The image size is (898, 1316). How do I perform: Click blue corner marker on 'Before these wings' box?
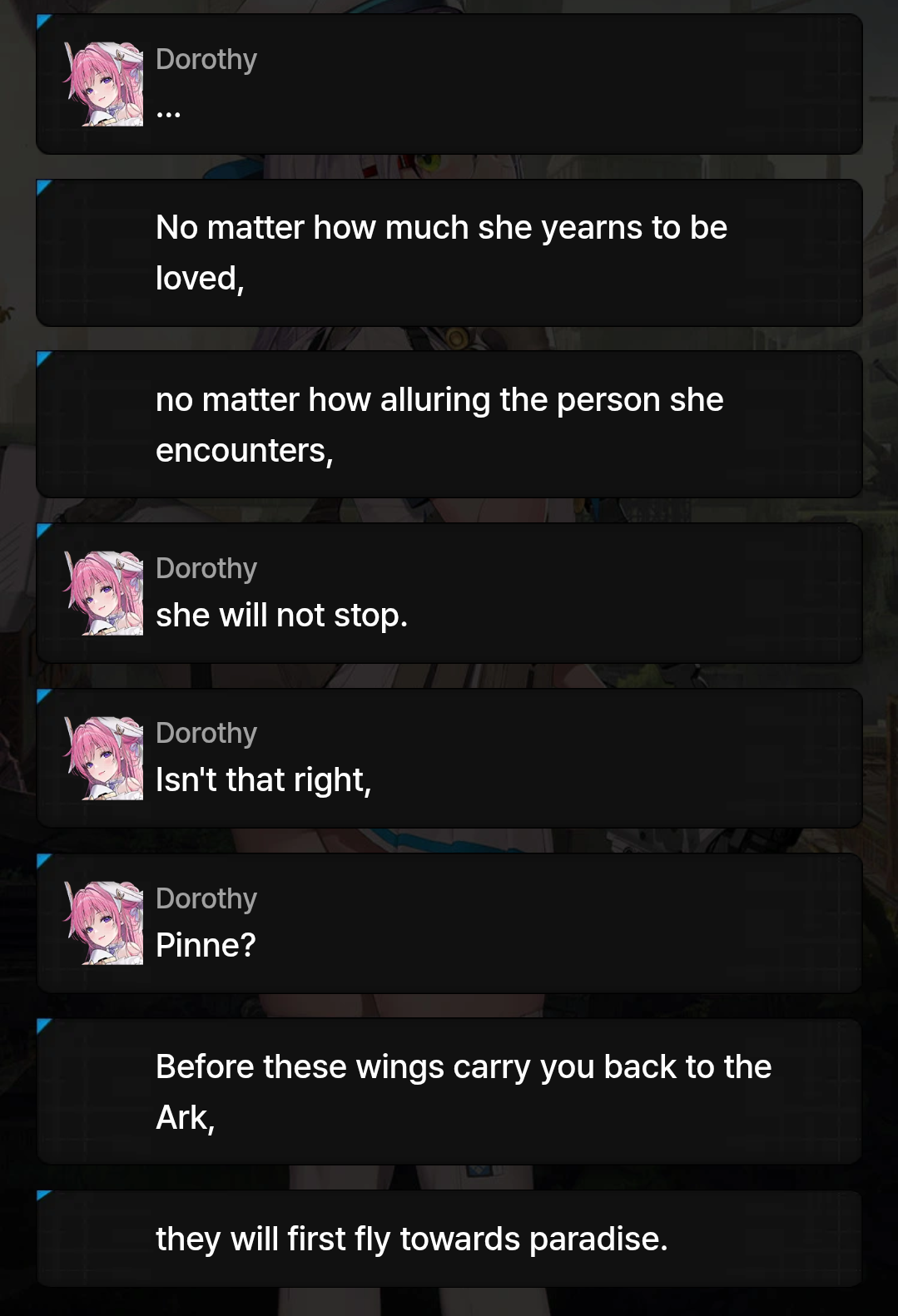click(x=43, y=1024)
